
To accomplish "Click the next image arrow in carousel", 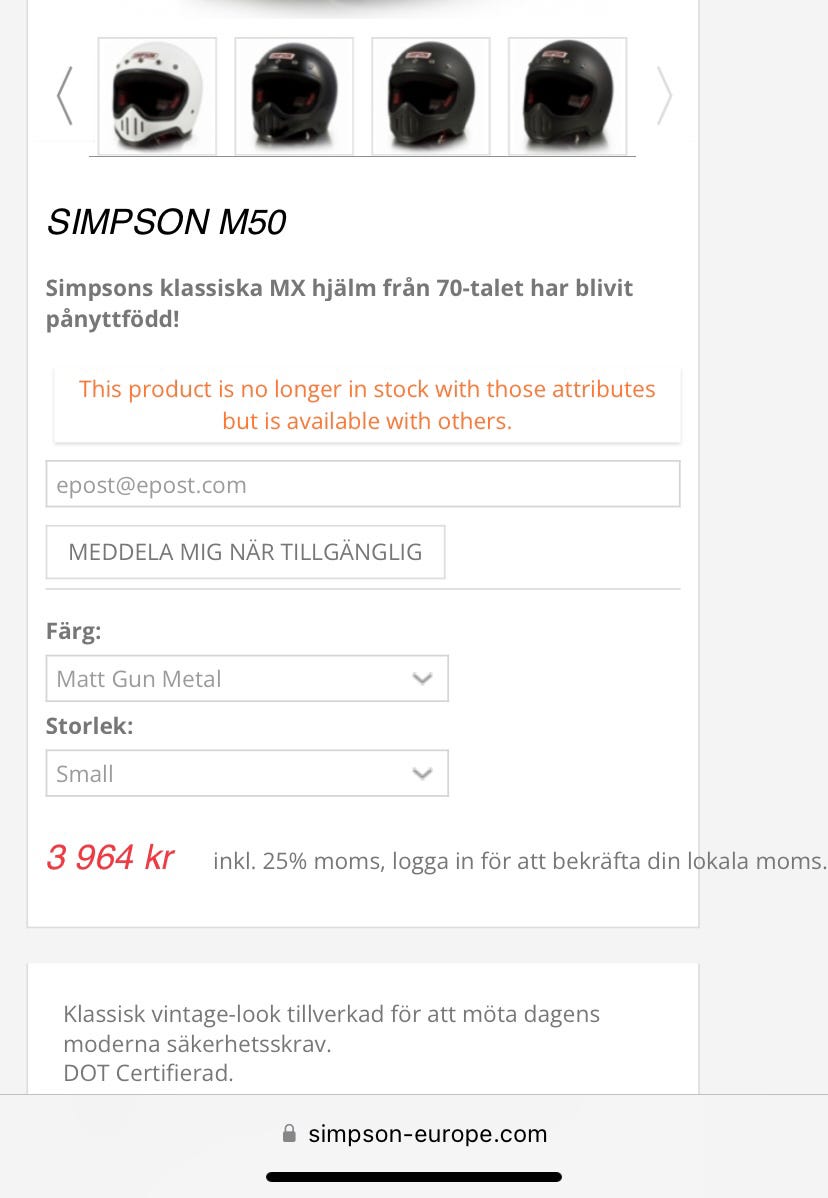I will (664, 96).
